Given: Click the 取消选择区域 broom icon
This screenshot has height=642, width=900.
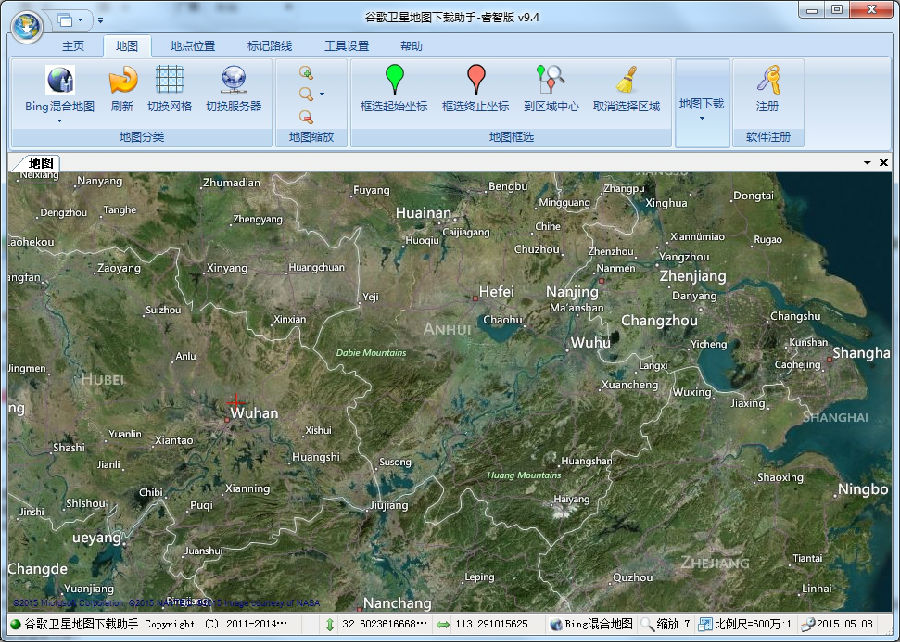Looking at the screenshot, I should click(x=626, y=80).
